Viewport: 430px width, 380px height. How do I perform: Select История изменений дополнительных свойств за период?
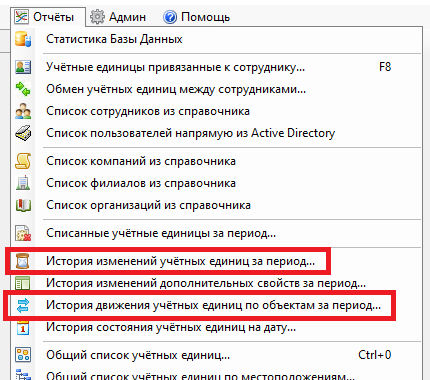(217, 283)
